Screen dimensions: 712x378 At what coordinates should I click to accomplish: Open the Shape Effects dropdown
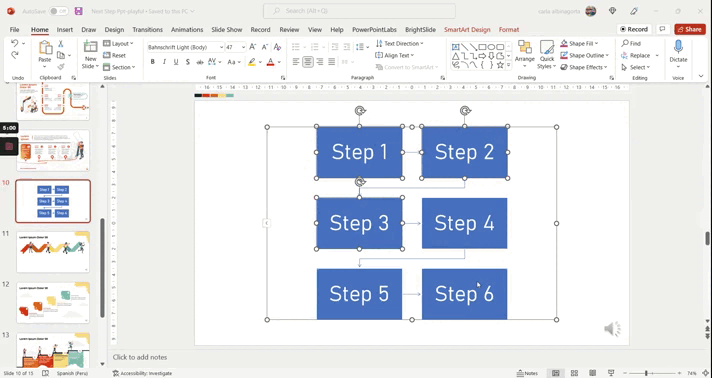pyautogui.click(x=584, y=67)
